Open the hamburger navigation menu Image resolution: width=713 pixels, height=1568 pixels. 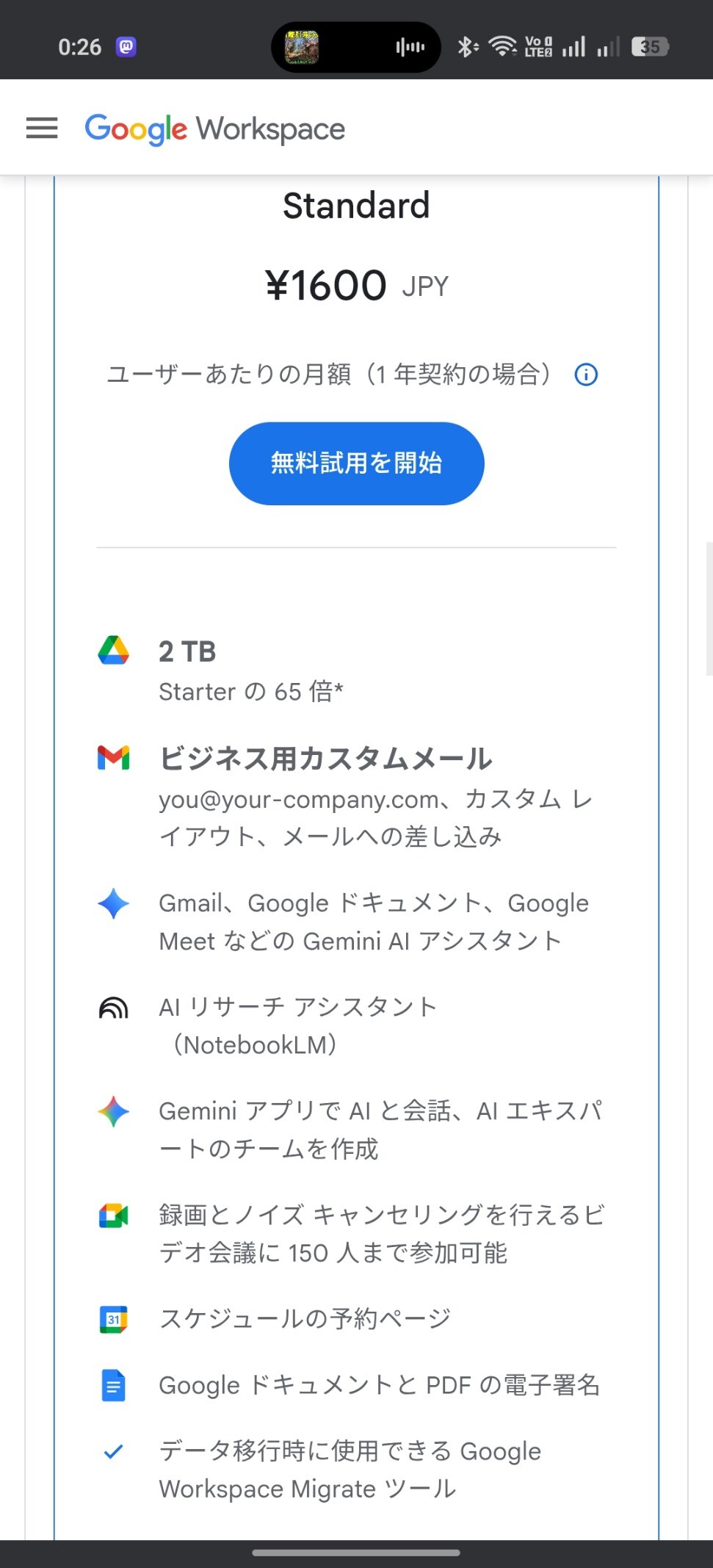(x=42, y=129)
